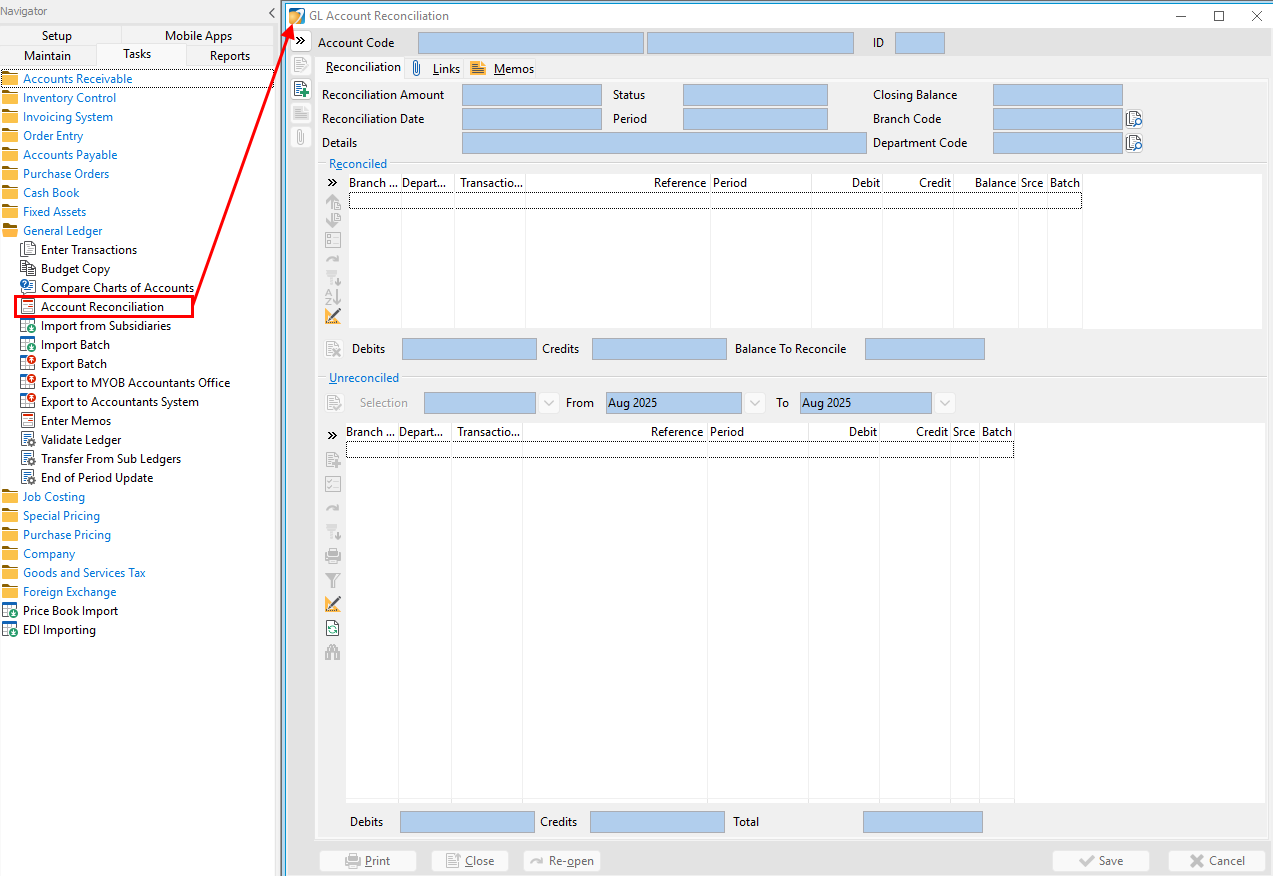Collapse the Navigator panel chevron
This screenshot has width=1273, height=876.
(272, 12)
